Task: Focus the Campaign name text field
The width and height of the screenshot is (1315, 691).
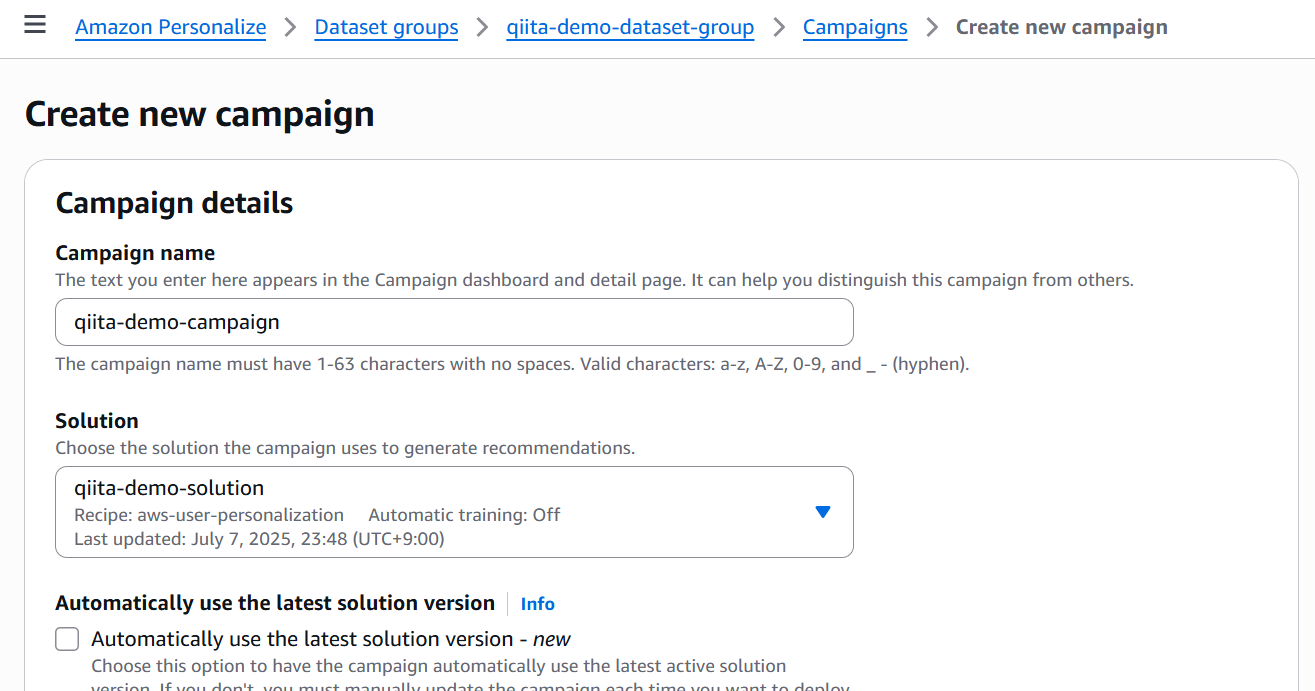Action: click(454, 322)
